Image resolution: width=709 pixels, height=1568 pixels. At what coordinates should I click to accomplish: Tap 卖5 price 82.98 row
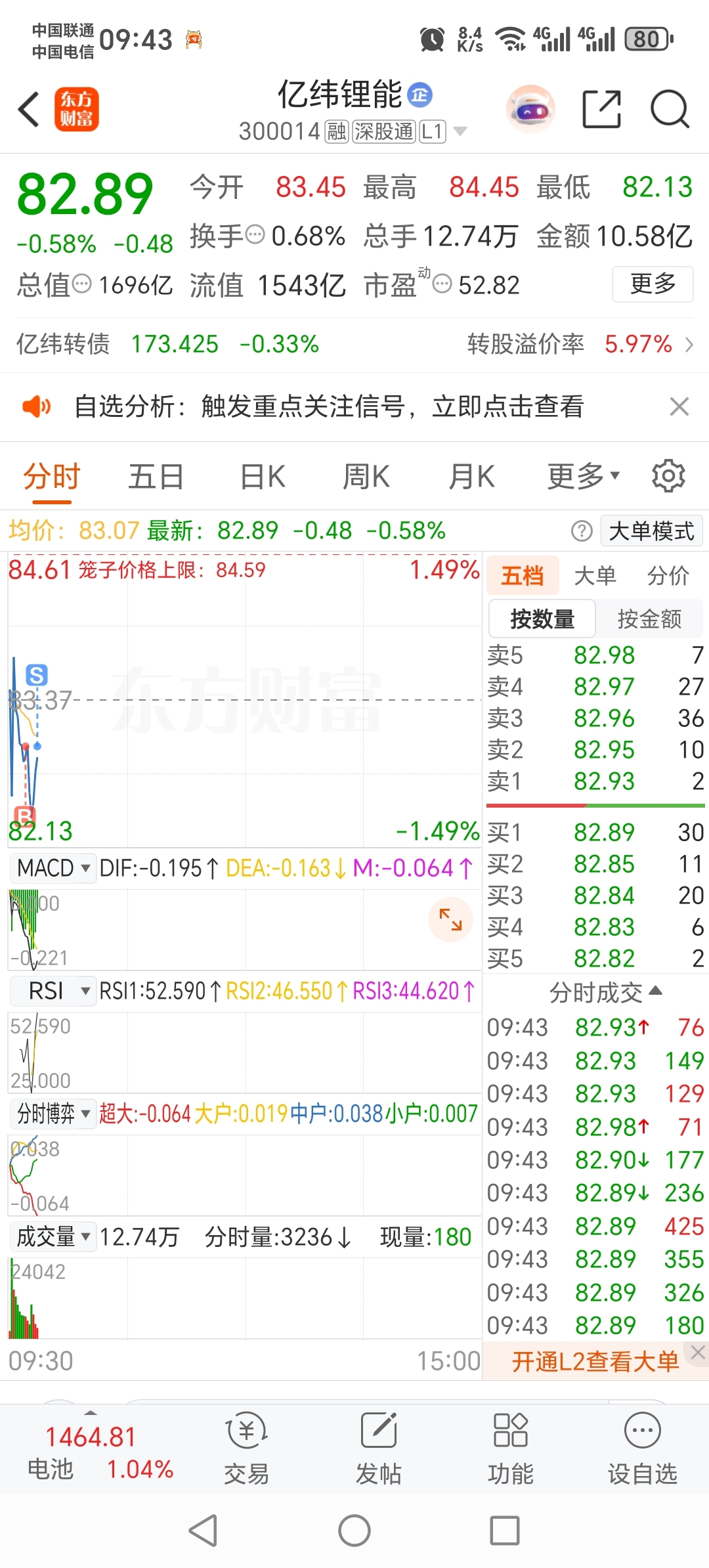coord(595,655)
